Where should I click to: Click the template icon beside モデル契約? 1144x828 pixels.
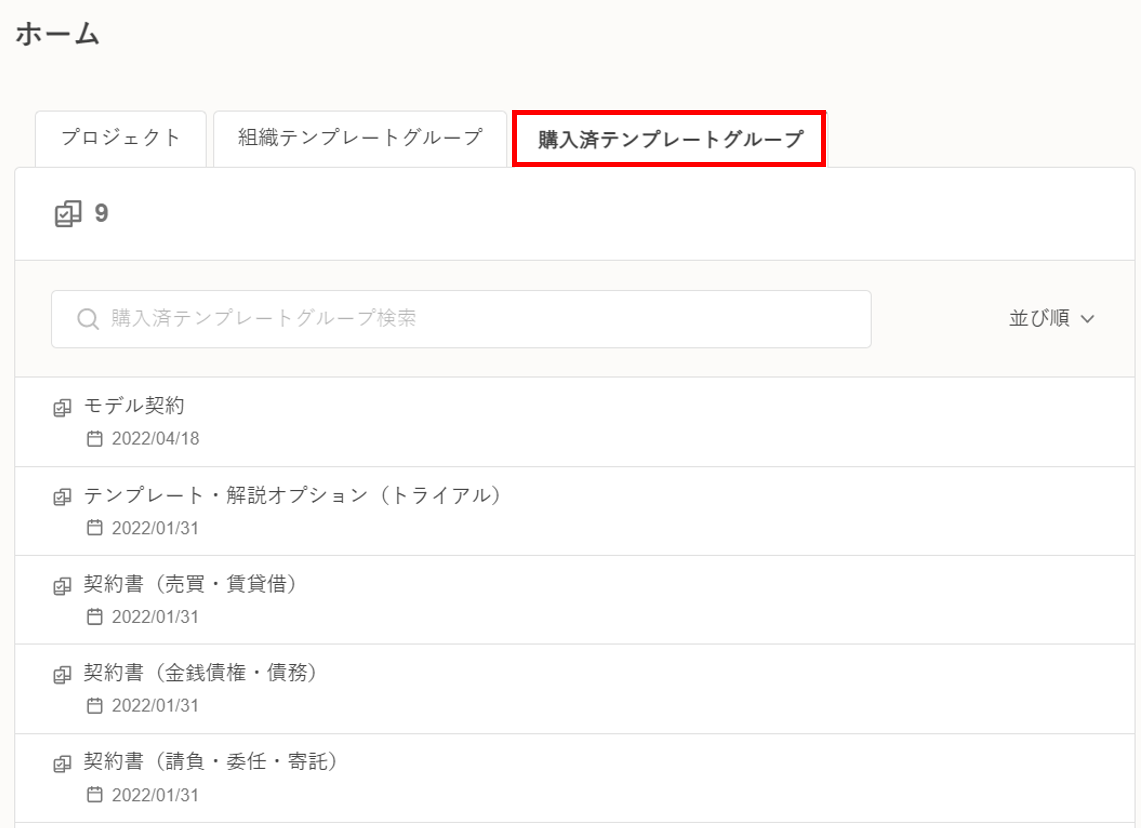coord(62,408)
